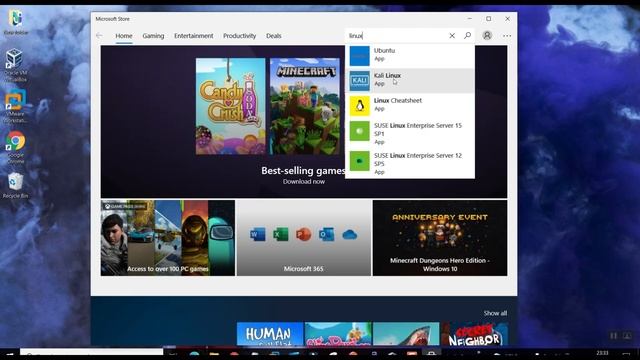This screenshot has height=360, width=640.
Task: Open the Deals tab
Action: click(273, 36)
